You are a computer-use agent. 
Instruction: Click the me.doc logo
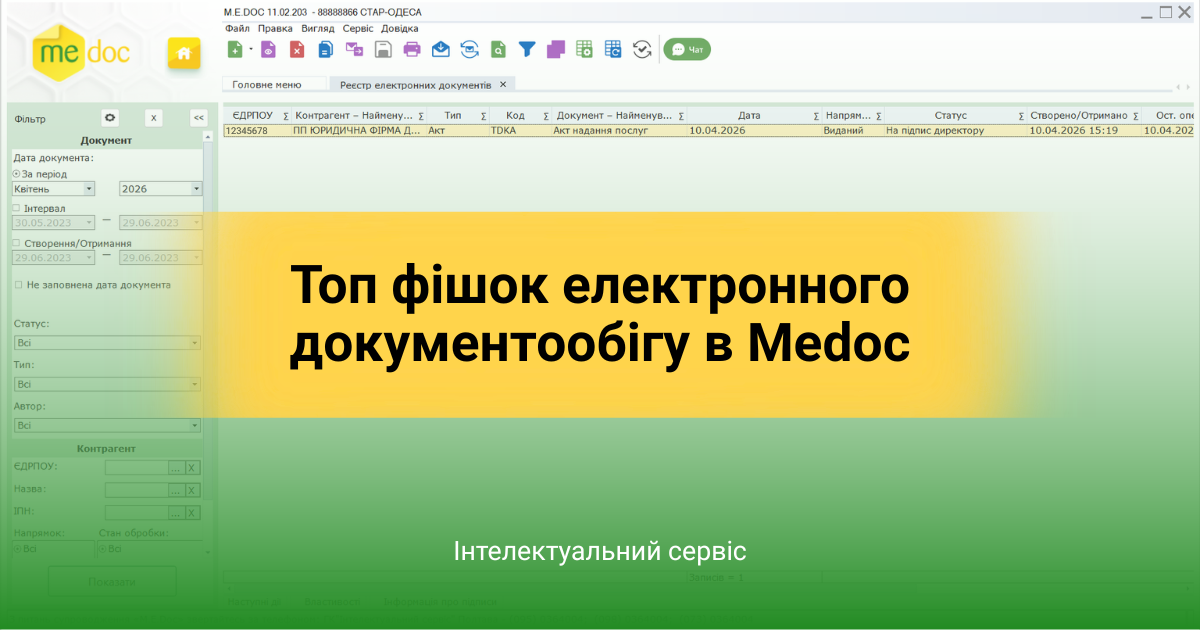point(83,52)
